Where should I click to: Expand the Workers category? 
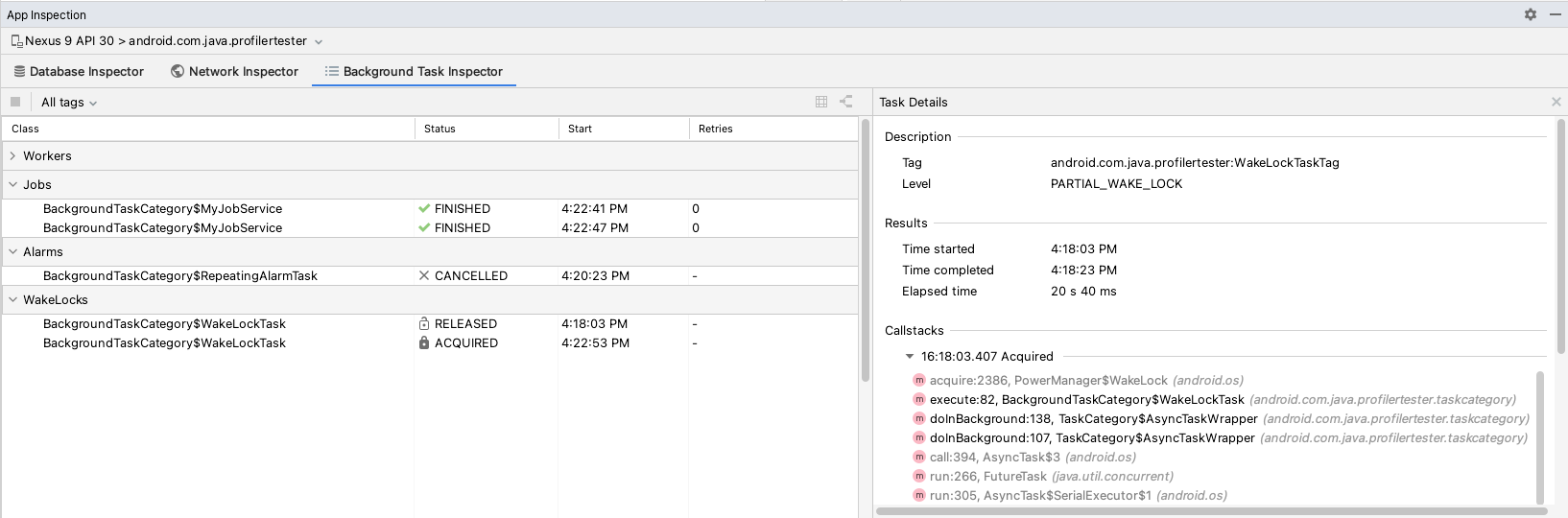tap(12, 155)
